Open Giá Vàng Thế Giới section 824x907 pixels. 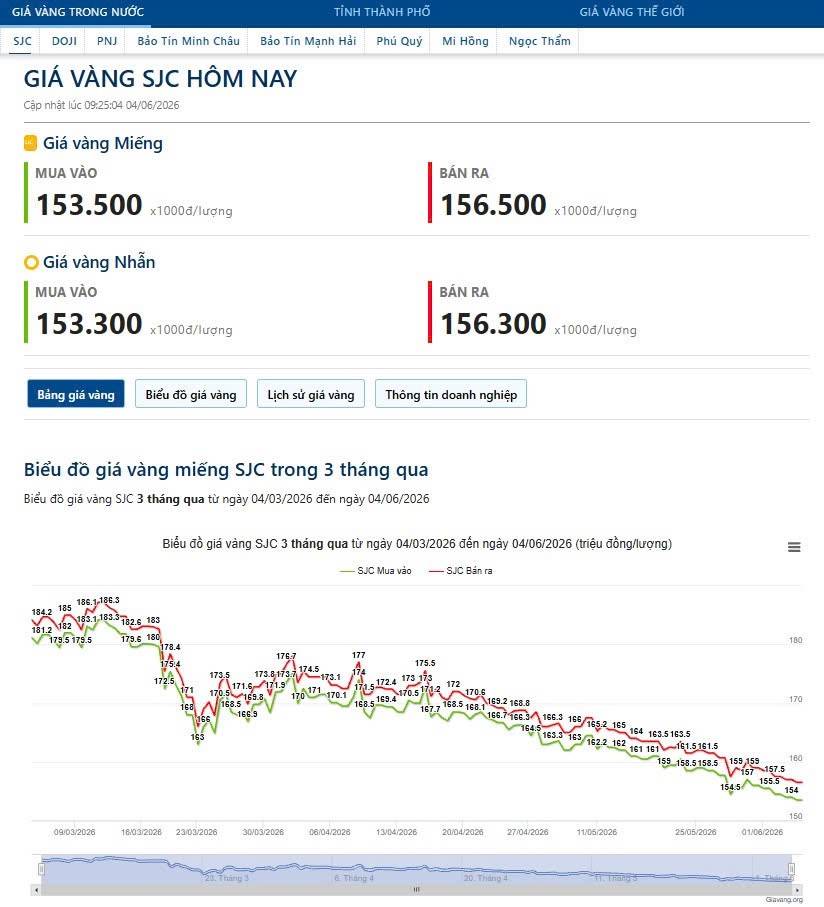[632, 12]
